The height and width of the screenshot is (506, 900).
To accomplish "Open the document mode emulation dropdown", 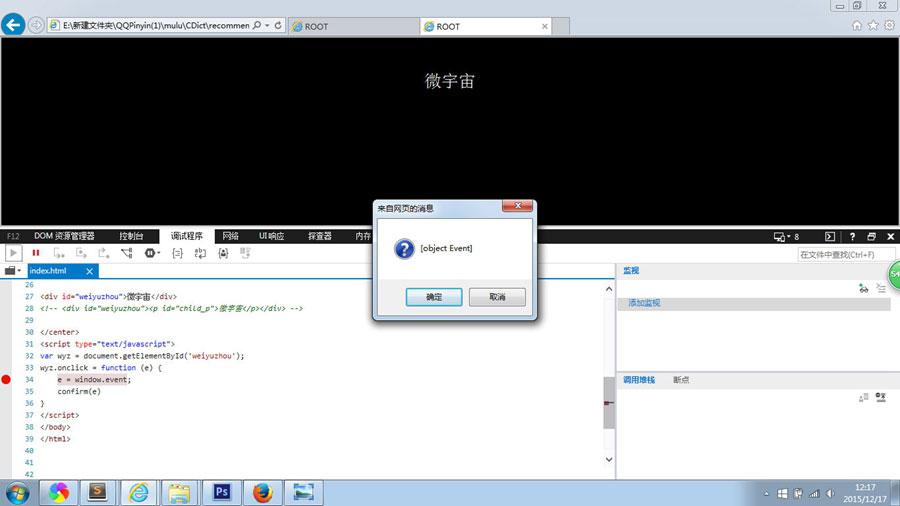I will point(786,237).
